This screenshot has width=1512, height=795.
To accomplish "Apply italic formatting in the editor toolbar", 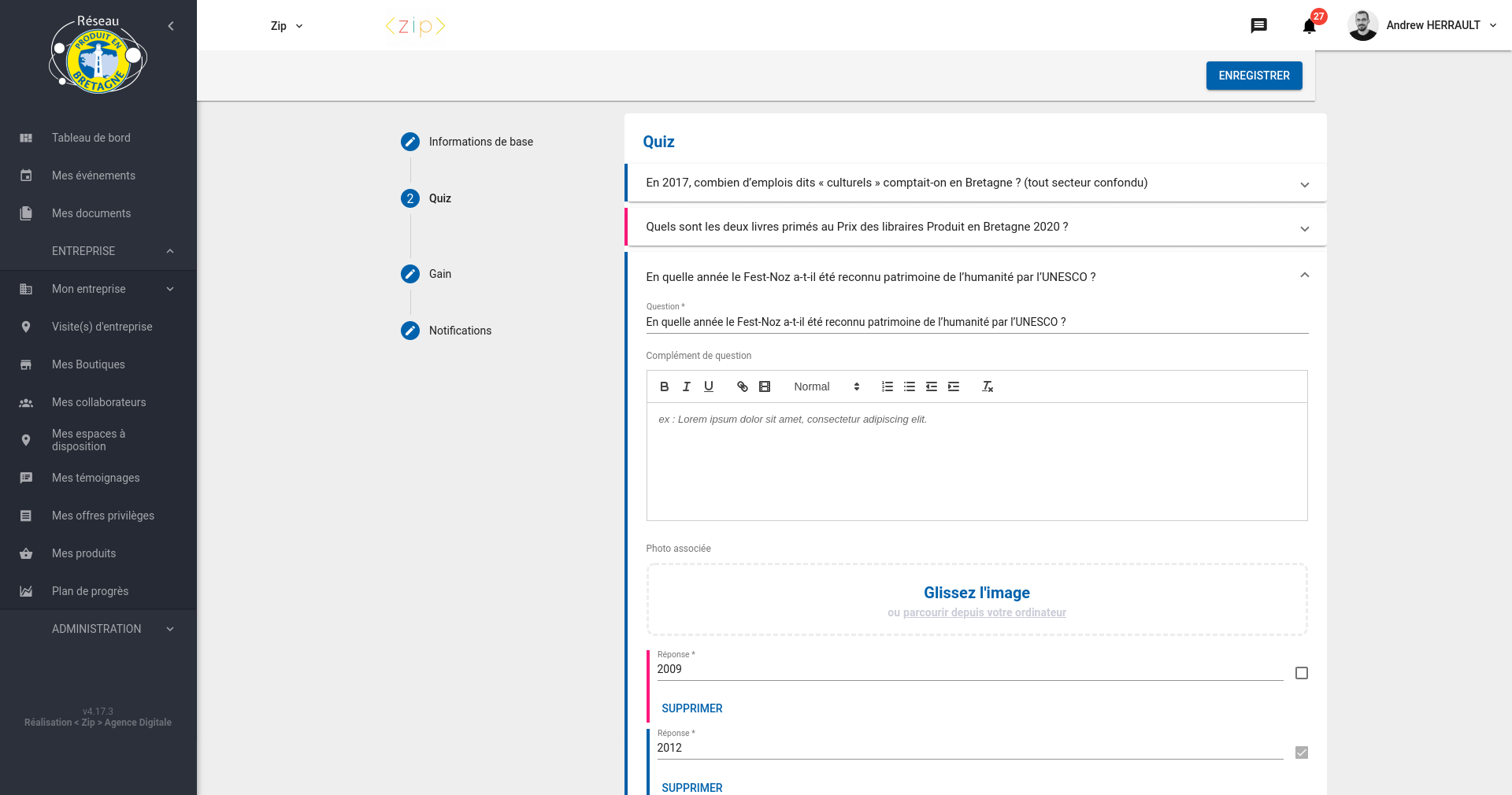I will tap(686, 386).
